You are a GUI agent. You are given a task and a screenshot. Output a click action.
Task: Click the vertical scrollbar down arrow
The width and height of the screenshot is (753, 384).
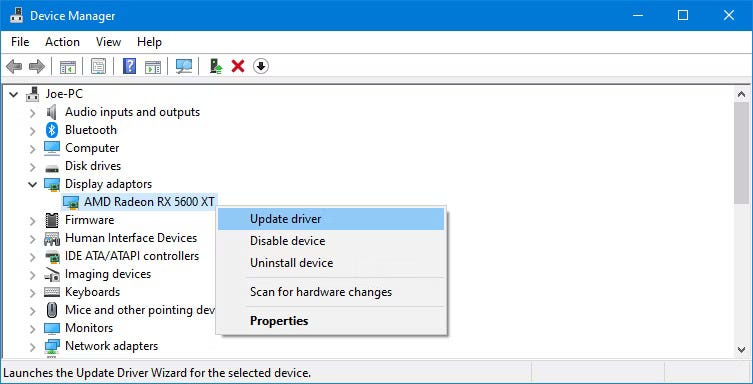(x=741, y=350)
